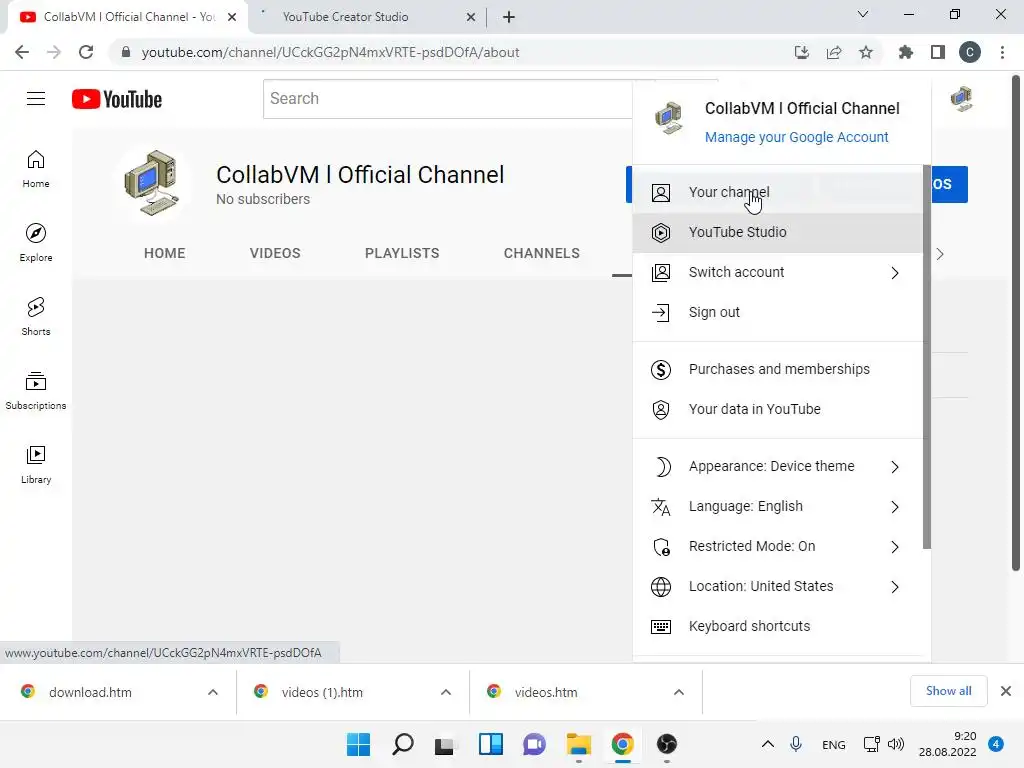This screenshot has width=1024, height=768.
Task: Click the Windows notification count badge
Action: point(996,744)
